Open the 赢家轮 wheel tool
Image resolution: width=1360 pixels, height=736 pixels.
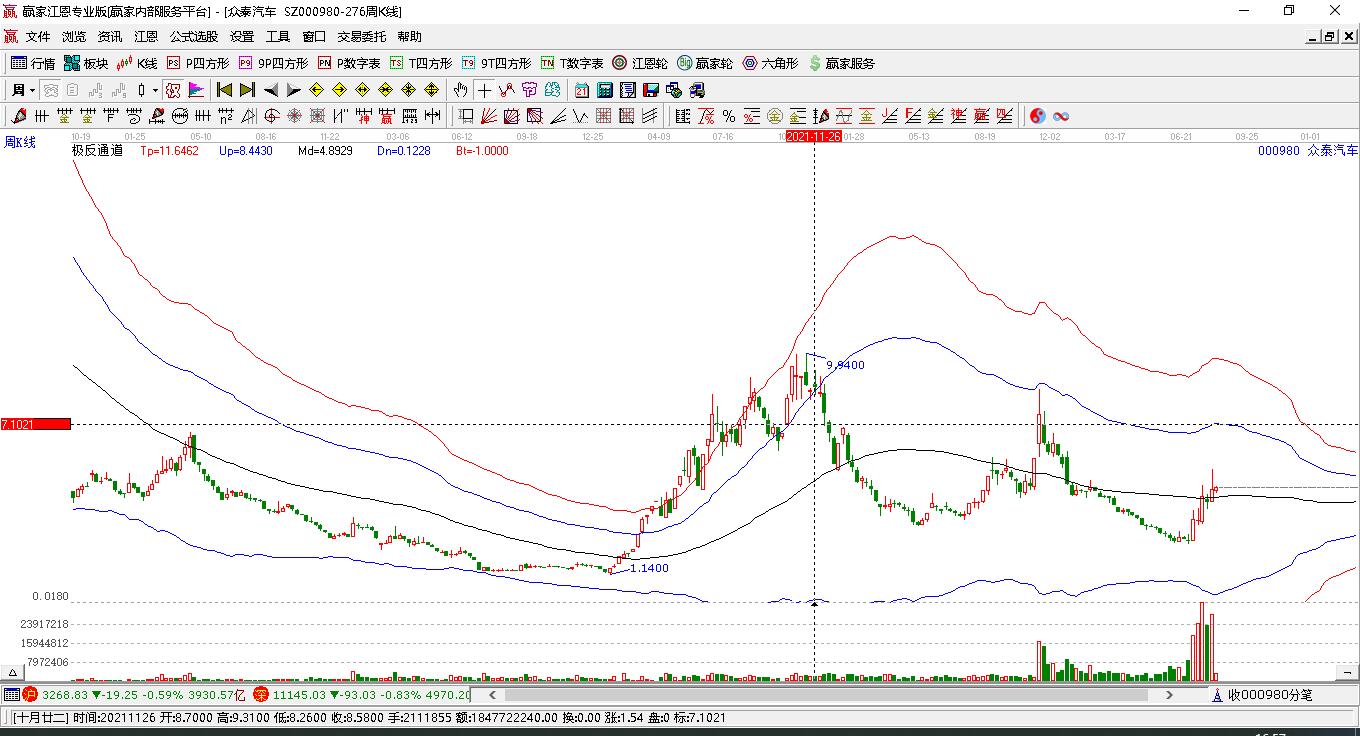click(x=705, y=63)
